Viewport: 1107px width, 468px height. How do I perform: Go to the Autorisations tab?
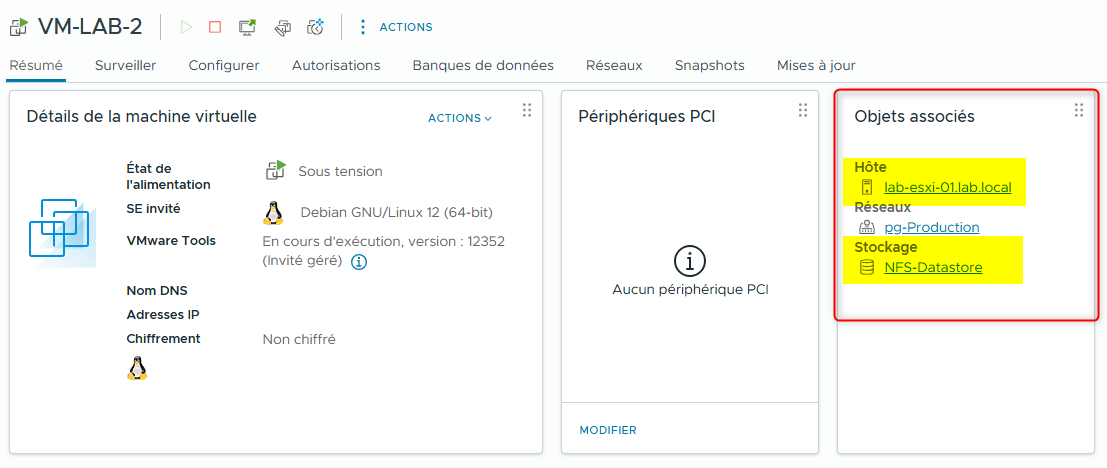pyautogui.click(x=336, y=66)
